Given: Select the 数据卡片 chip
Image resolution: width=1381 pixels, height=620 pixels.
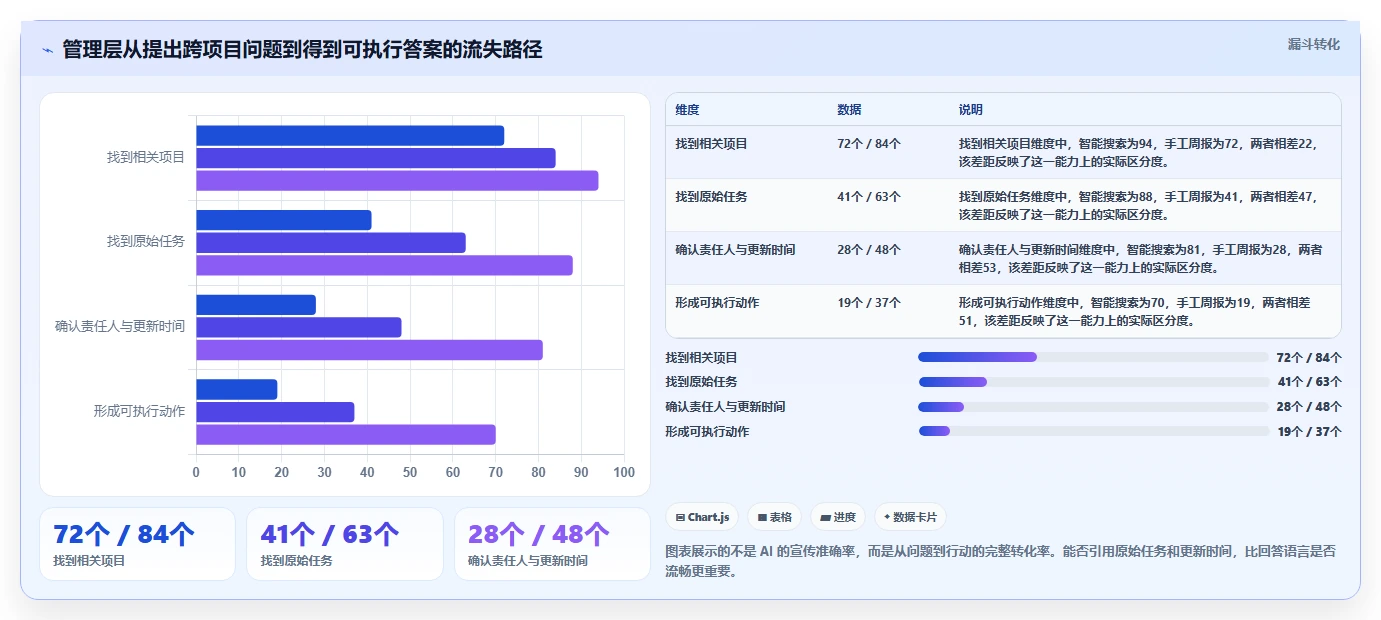Looking at the screenshot, I should (x=910, y=517).
